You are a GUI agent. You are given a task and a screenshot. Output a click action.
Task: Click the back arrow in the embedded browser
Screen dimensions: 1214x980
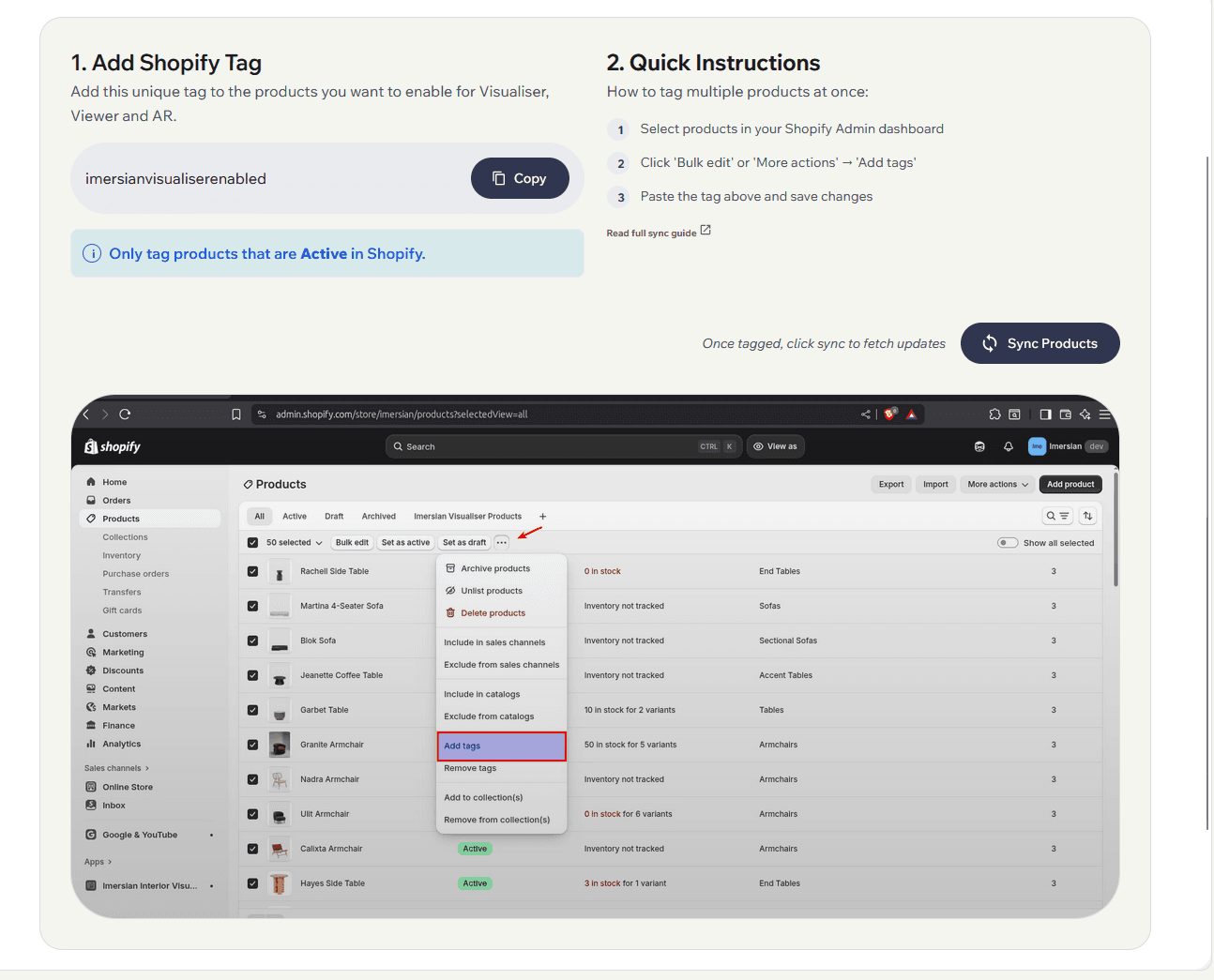86,414
